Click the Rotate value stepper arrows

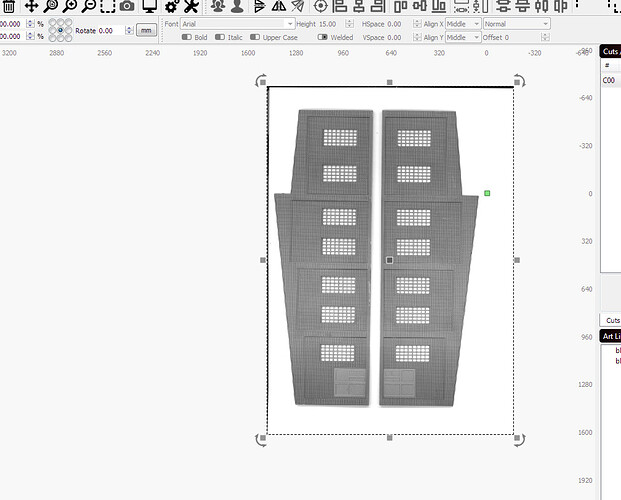(x=129, y=31)
